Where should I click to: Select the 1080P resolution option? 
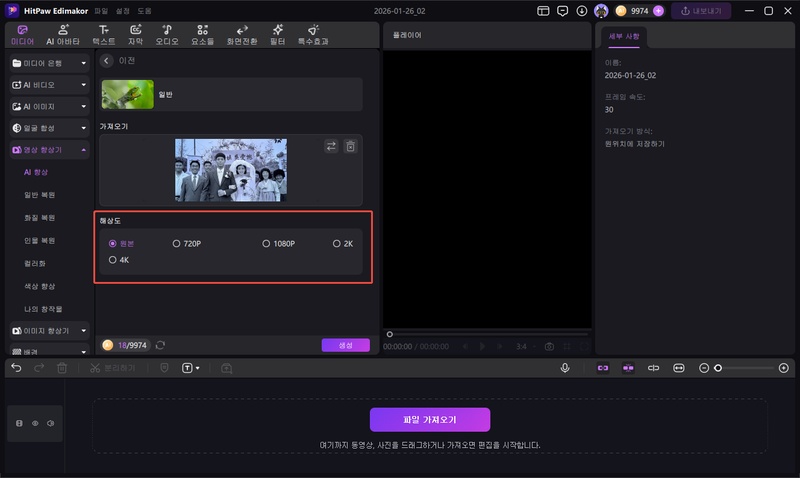coord(279,244)
